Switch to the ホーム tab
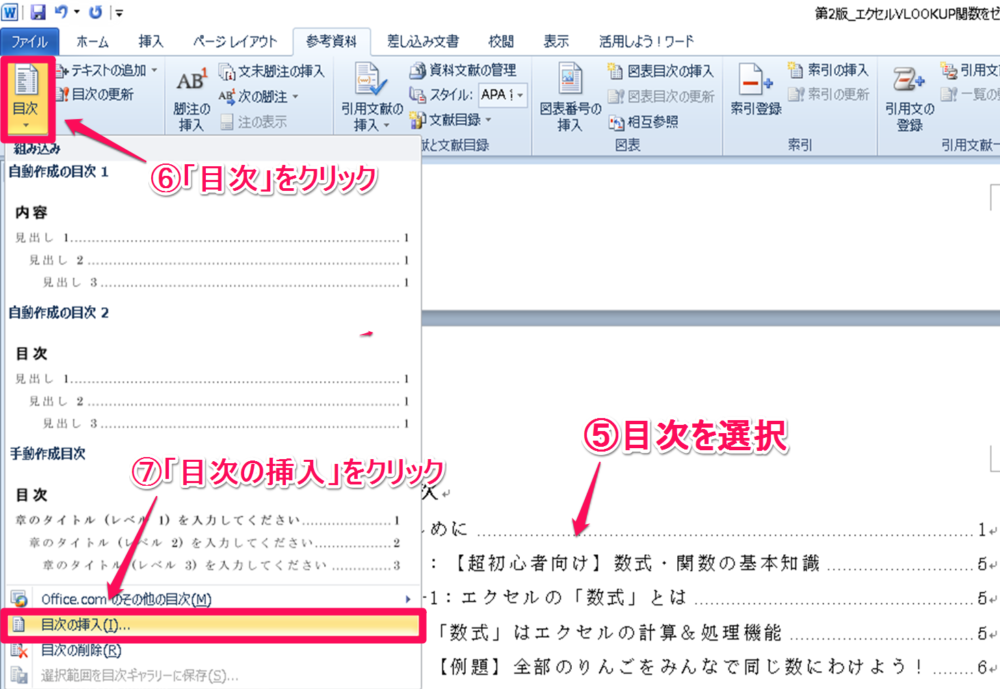This screenshot has width=1000, height=689. (x=92, y=41)
